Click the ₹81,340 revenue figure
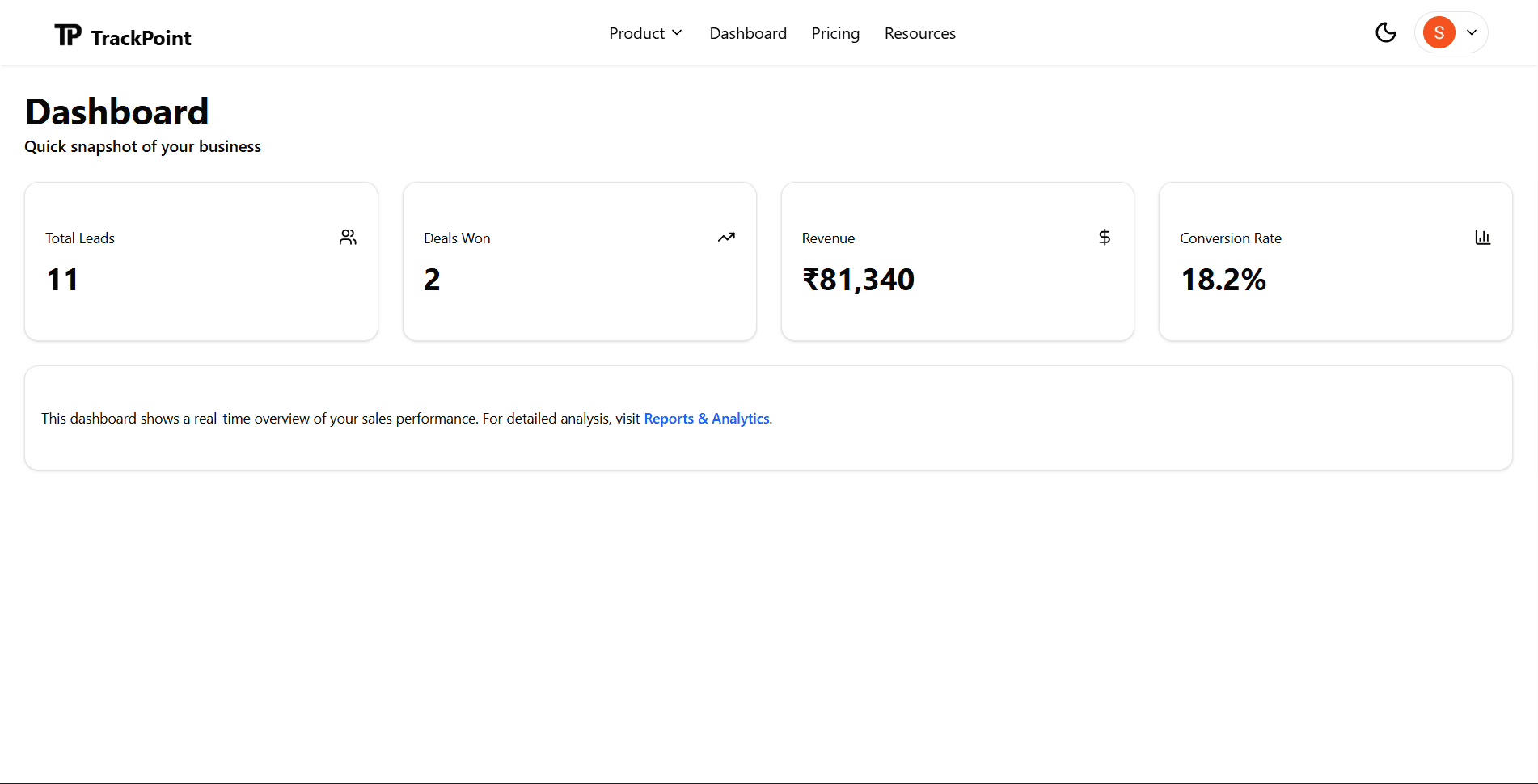Image resolution: width=1538 pixels, height=784 pixels. 858,280
